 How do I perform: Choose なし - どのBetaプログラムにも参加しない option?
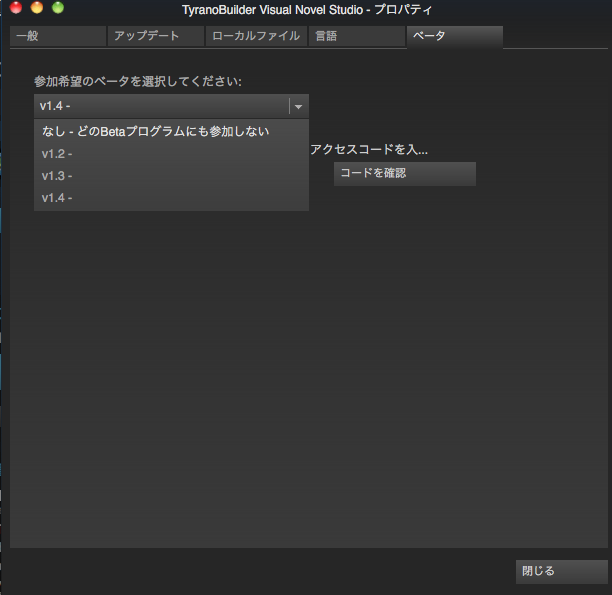tap(171, 132)
